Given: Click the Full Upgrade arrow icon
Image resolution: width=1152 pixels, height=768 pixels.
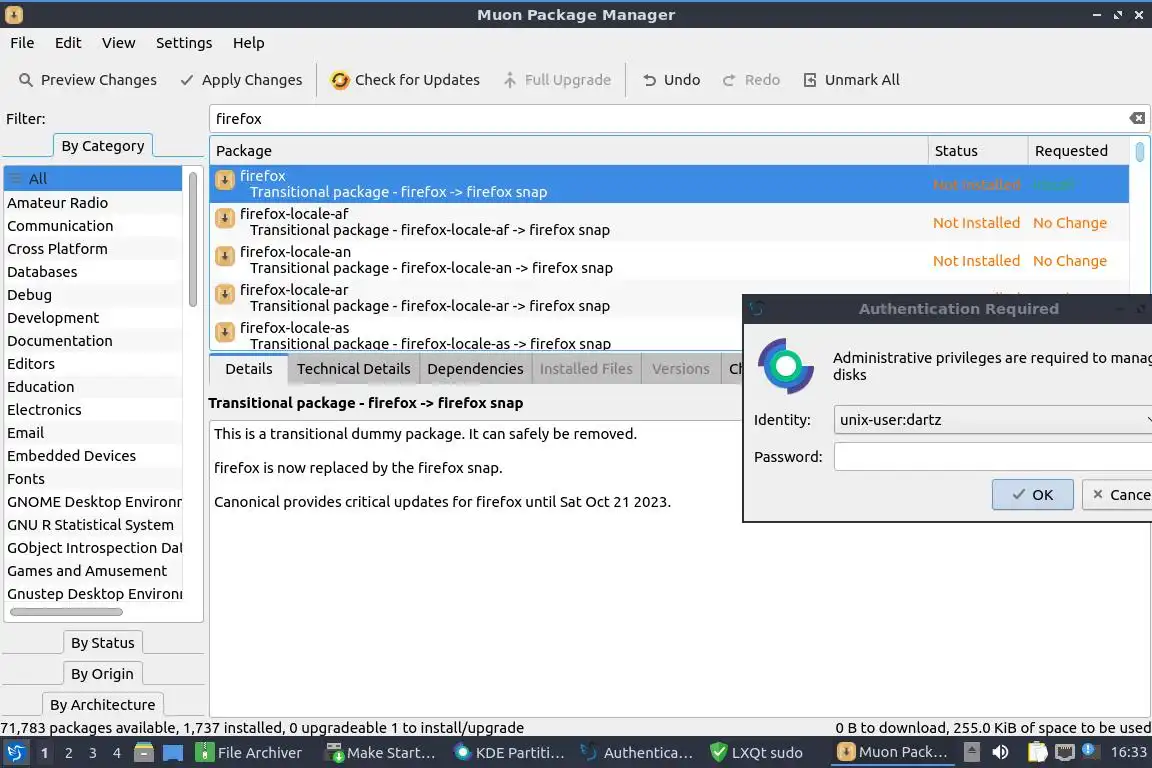Looking at the screenshot, I should coord(510,80).
